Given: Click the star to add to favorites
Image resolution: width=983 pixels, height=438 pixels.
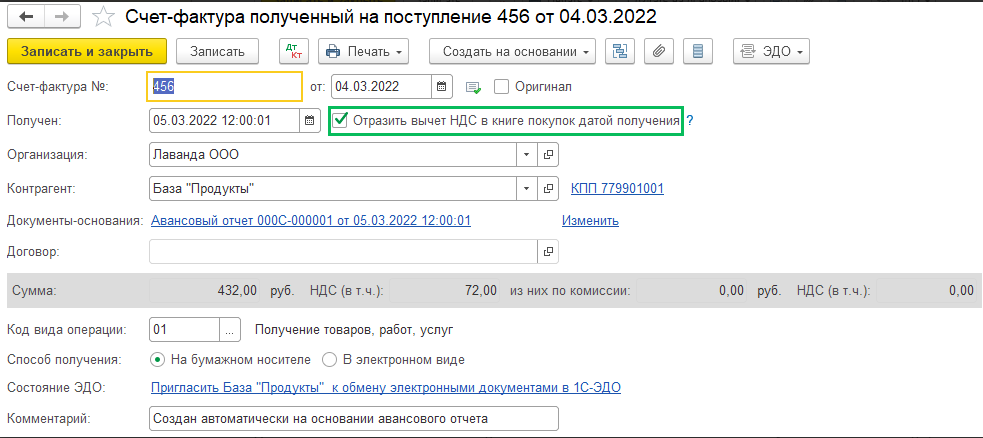Looking at the screenshot, I should (x=102, y=17).
